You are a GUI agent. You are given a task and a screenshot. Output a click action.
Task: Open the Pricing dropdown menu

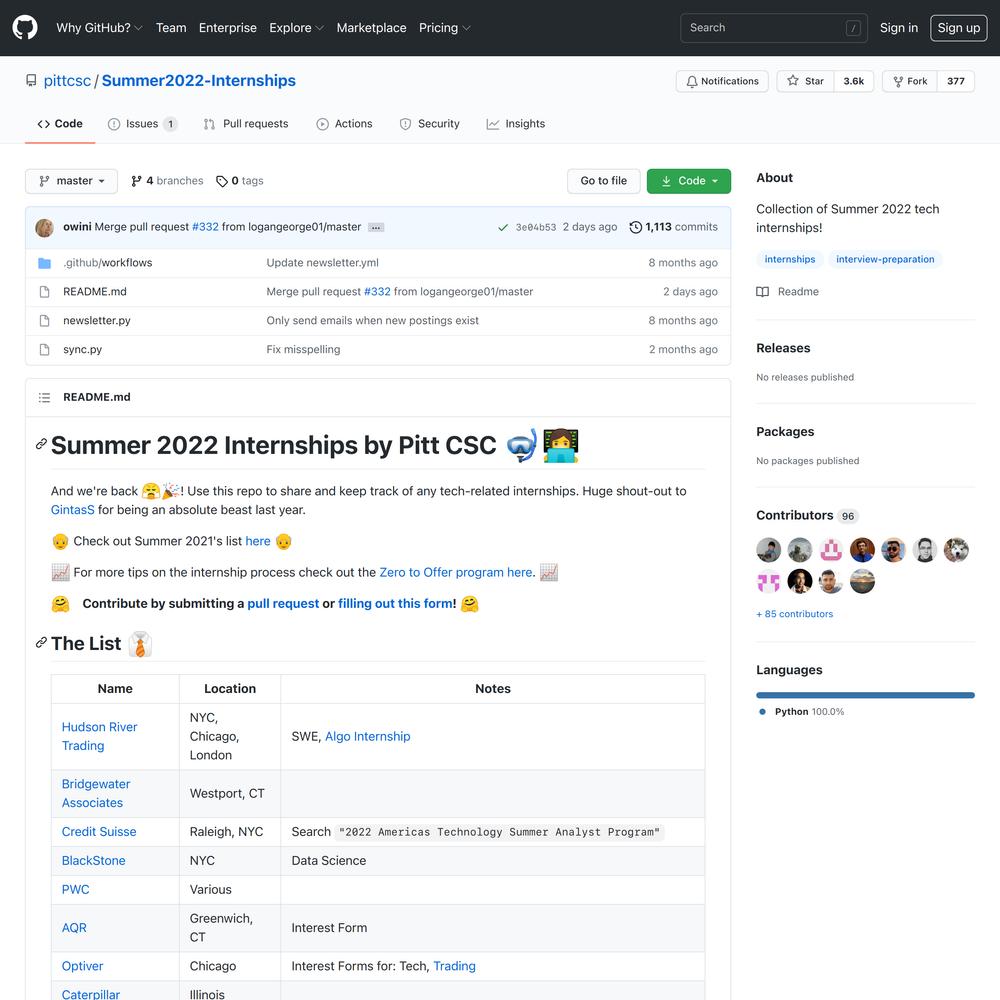tap(445, 28)
